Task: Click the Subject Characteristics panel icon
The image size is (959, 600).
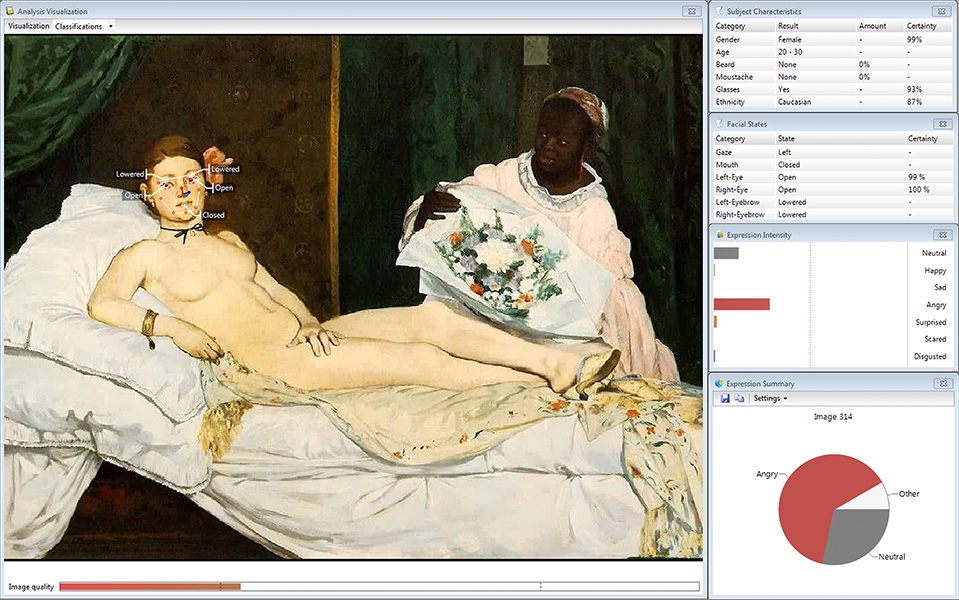Action: 719,11
